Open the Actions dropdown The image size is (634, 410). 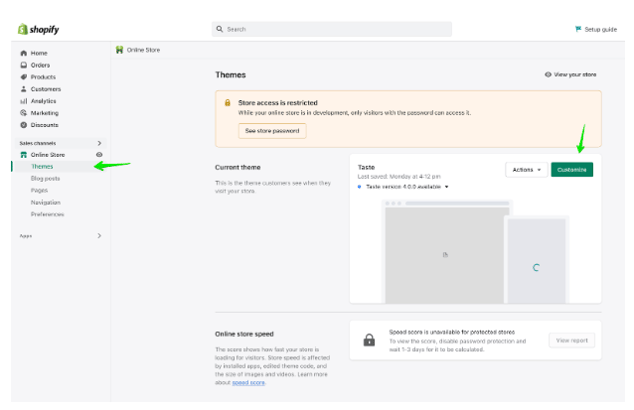point(526,170)
